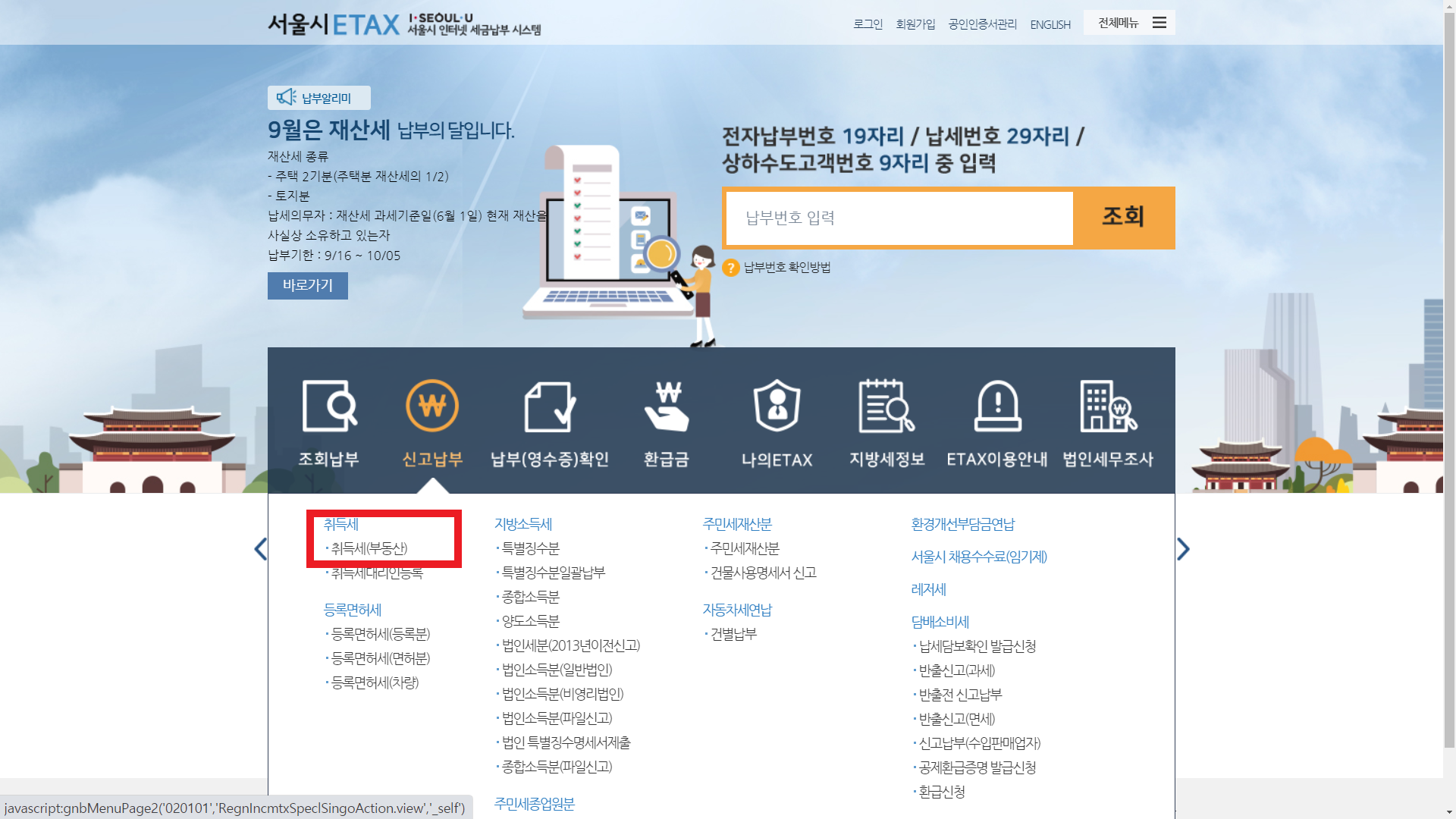Select 공제환급증명 발급신청 item
Screen dimensions: 1456x819
977,767
